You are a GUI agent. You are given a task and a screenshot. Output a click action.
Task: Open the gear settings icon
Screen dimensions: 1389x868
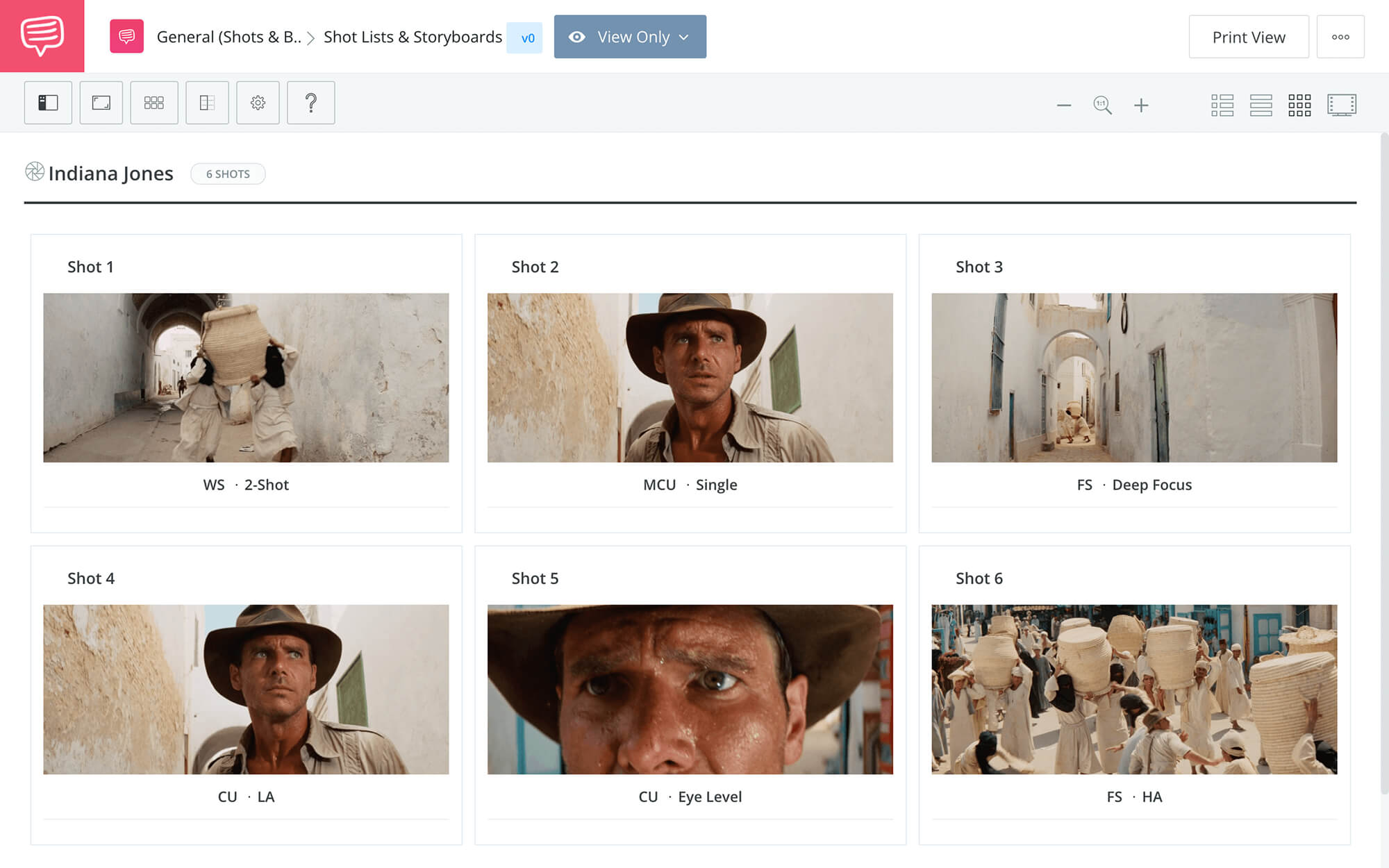click(258, 103)
